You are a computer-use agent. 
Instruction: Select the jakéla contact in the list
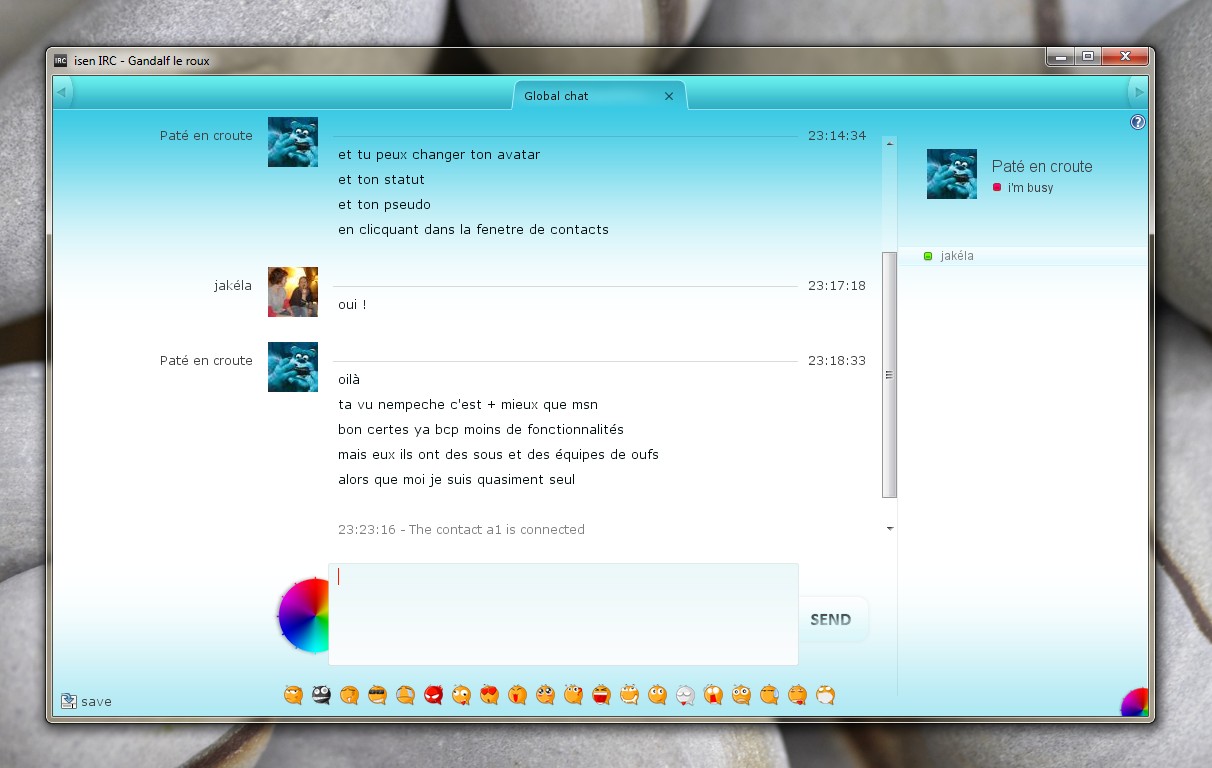[1022, 256]
